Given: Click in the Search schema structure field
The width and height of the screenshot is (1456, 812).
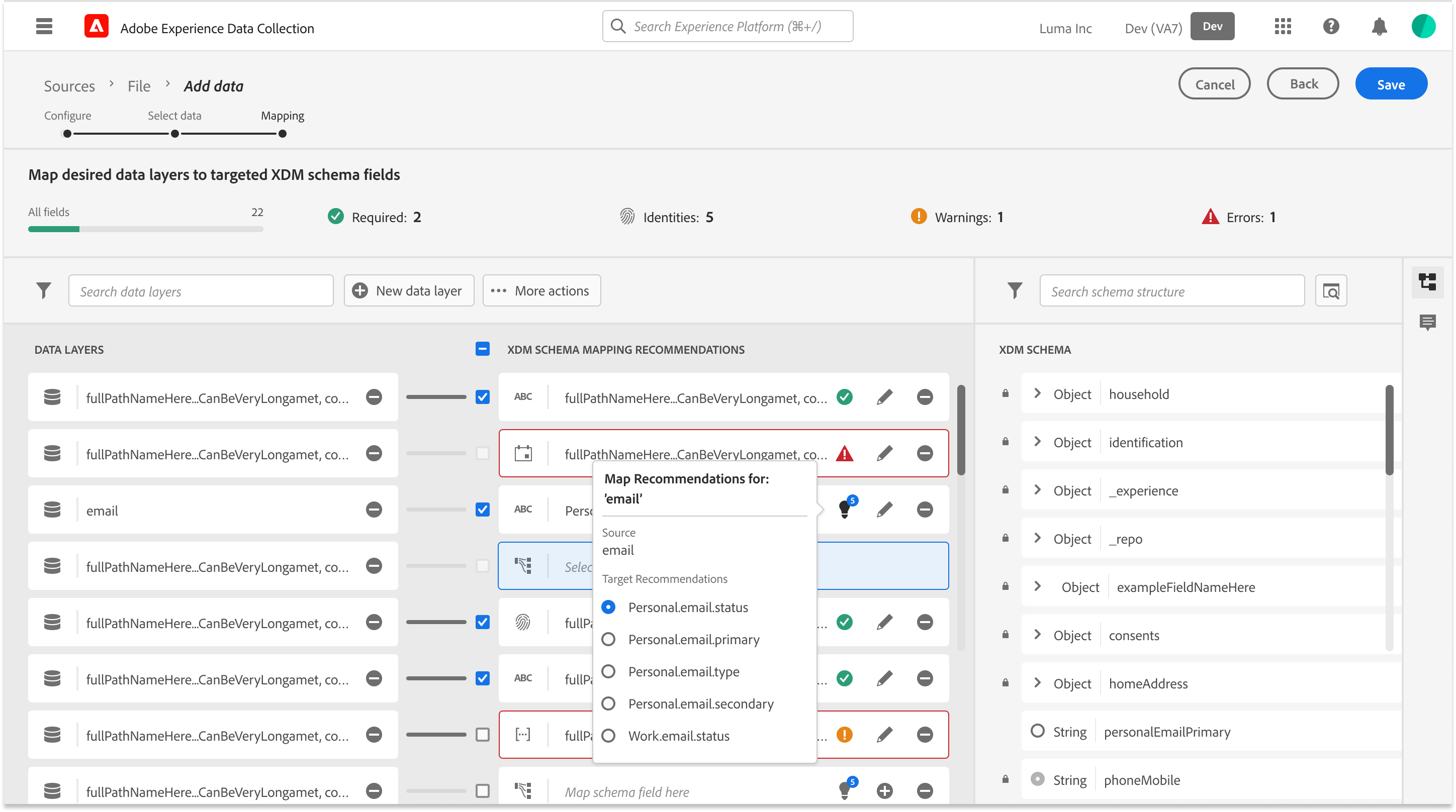Looking at the screenshot, I should click(1171, 291).
